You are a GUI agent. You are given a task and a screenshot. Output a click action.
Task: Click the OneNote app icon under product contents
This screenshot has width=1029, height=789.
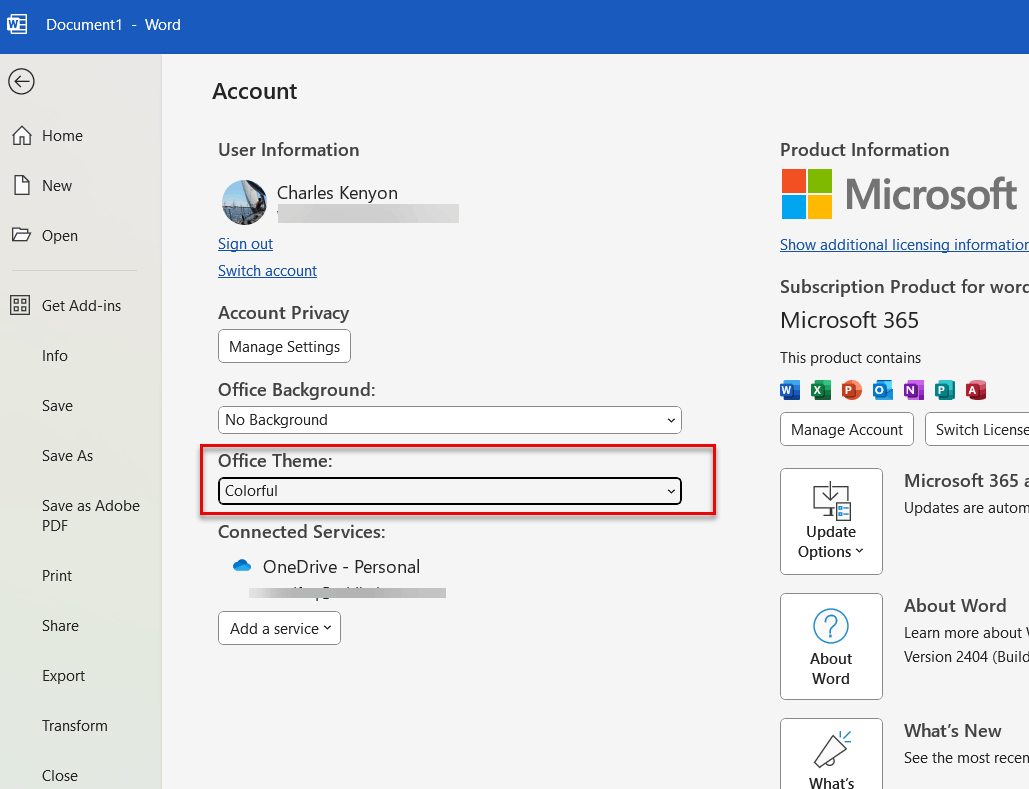click(913, 390)
